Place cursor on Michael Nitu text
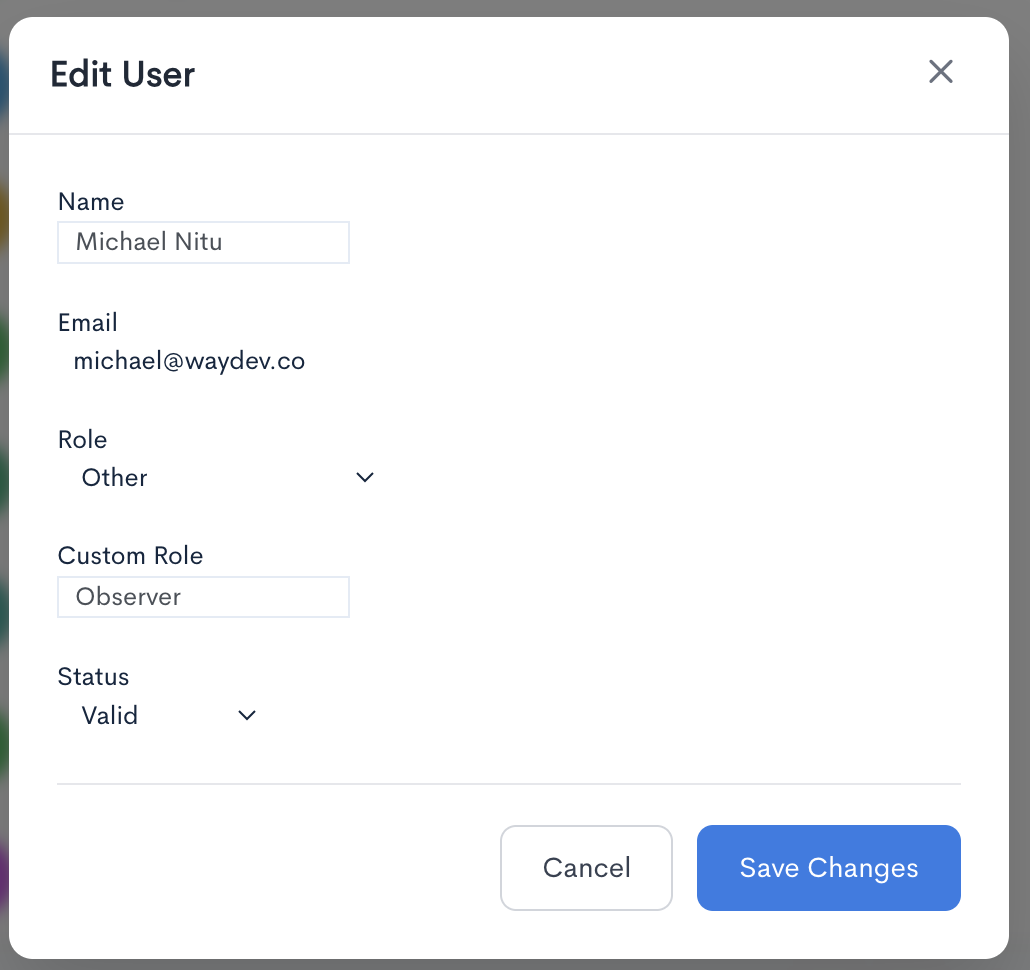 tap(149, 242)
